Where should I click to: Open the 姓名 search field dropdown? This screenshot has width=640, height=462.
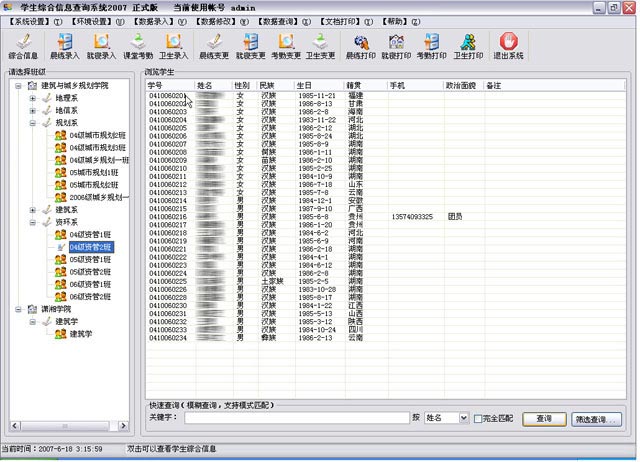(x=463, y=418)
